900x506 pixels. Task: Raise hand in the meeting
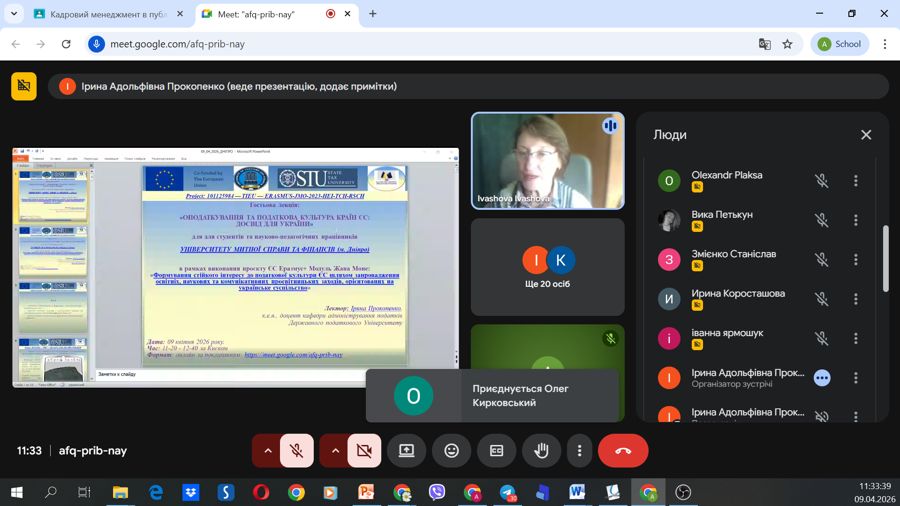541,451
